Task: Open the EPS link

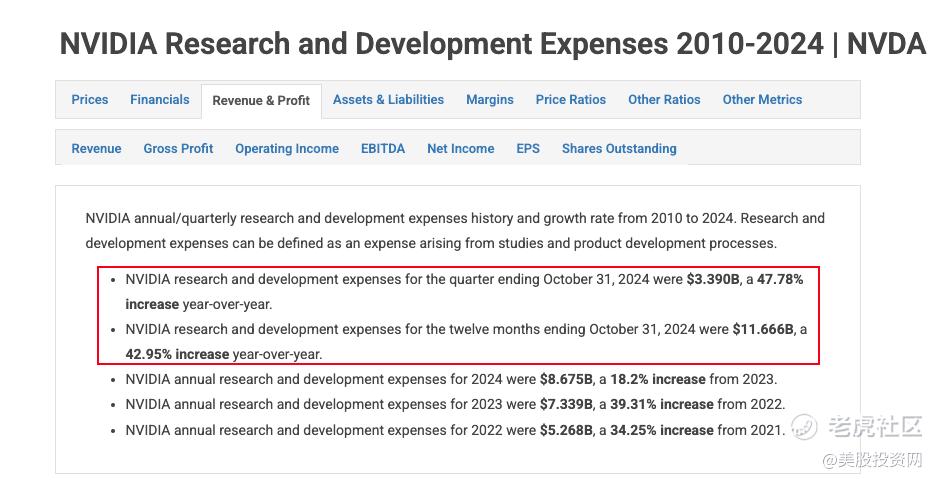Action: click(x=528, y=149)
